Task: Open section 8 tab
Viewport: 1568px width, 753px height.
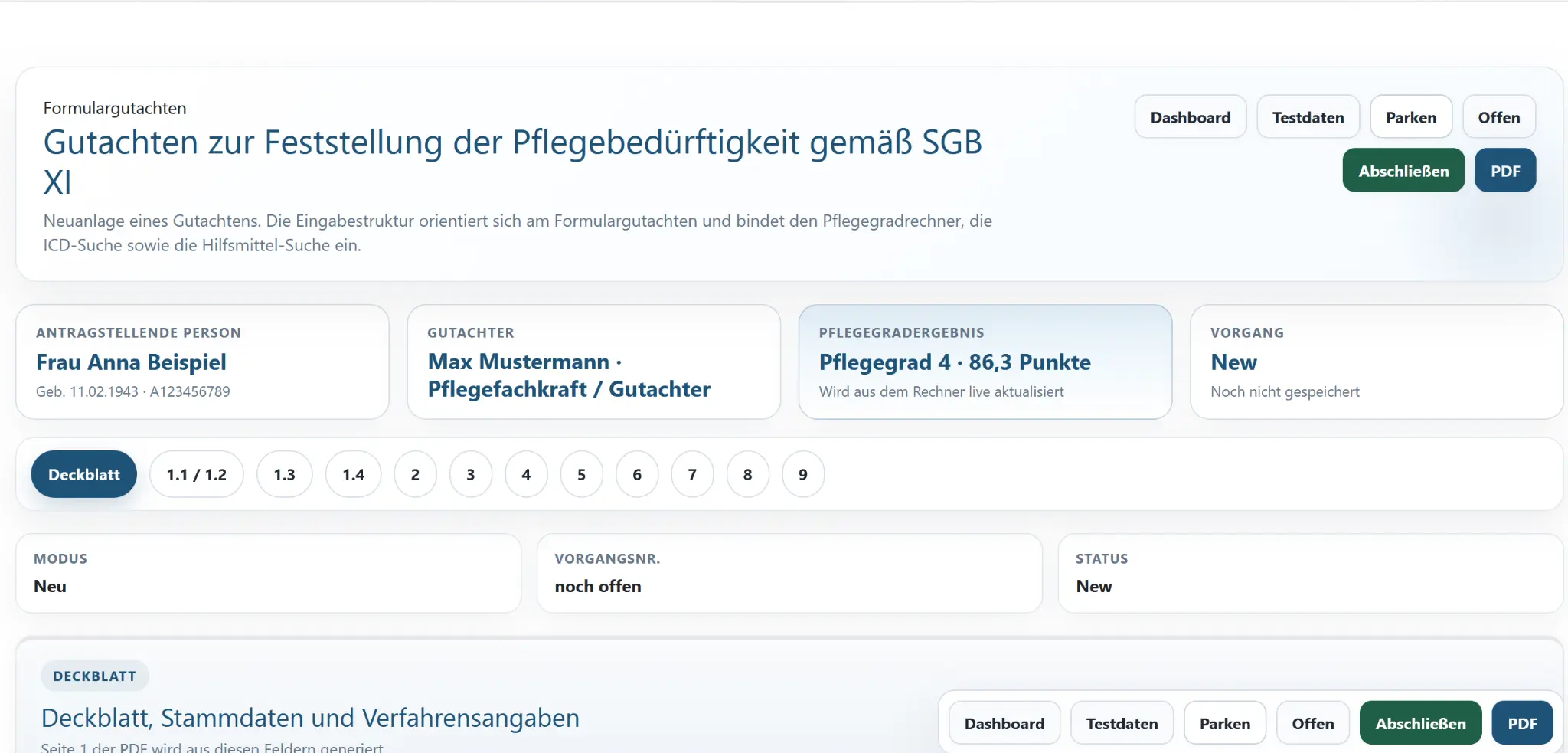Action: pos(748,474)
